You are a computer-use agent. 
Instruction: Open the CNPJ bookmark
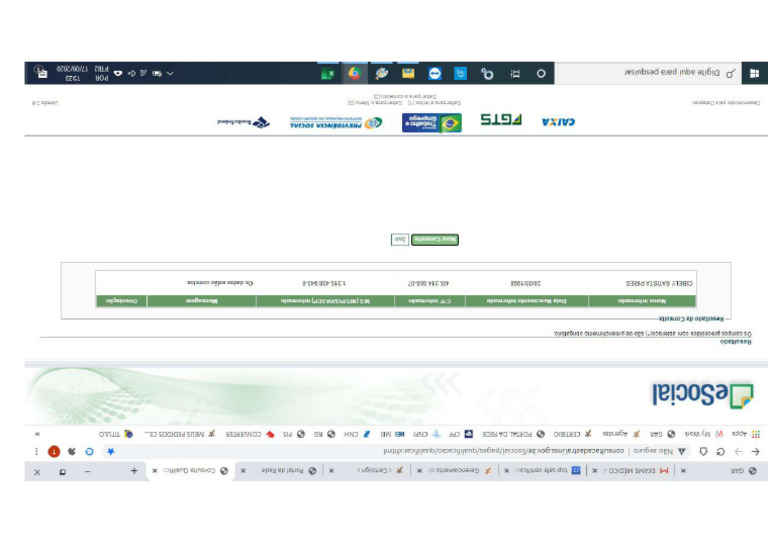(x=426, y=434)
